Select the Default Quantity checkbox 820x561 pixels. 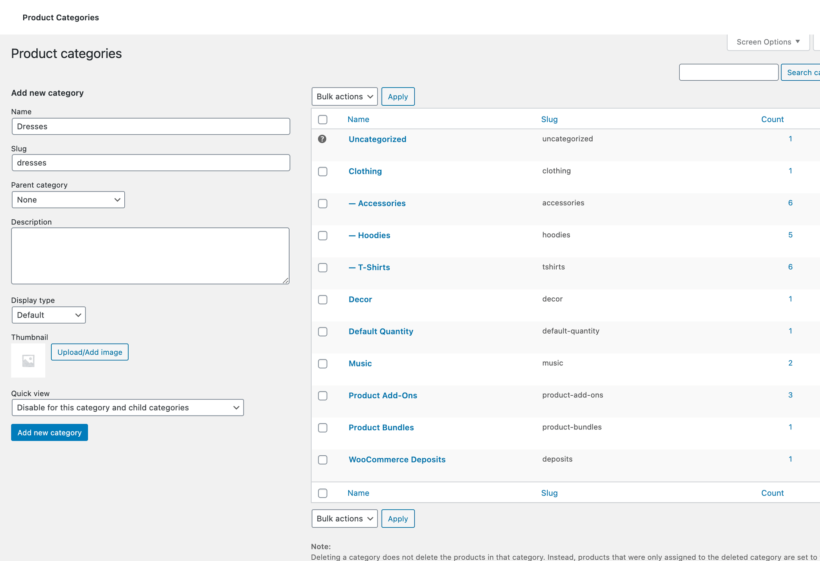(x=323, y=332)
